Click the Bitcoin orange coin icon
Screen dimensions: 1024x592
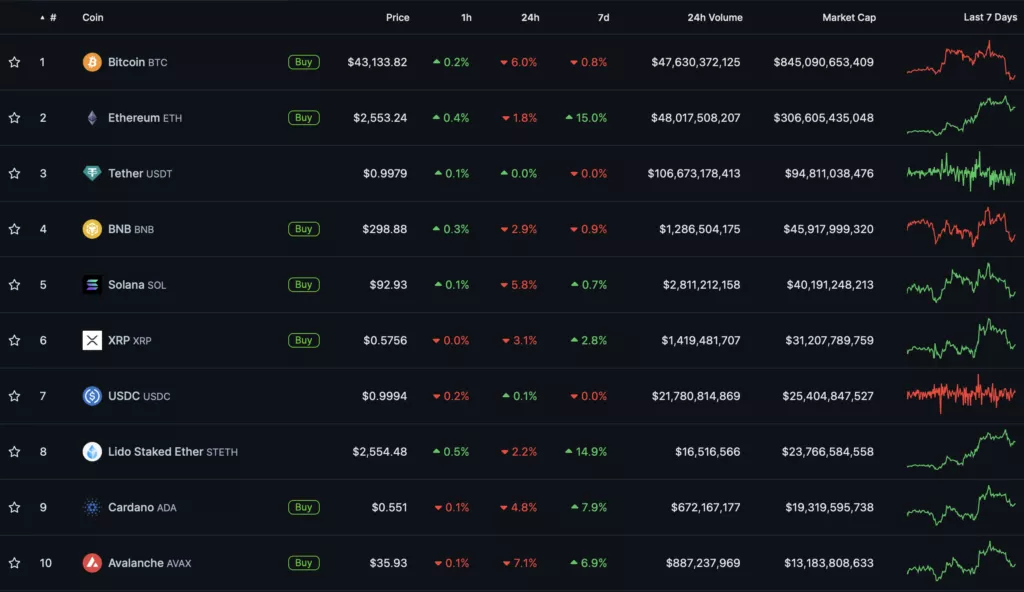[92, 62]
